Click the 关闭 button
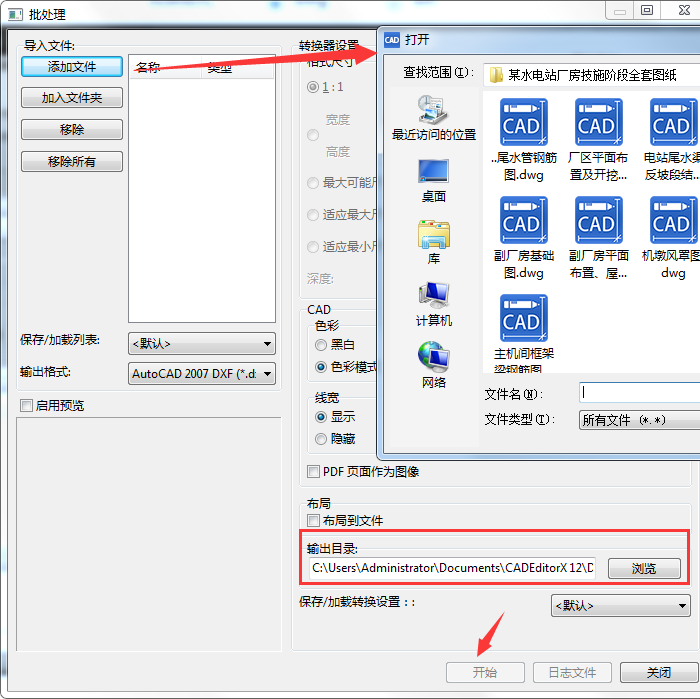Image resolution: width=700 pixels, height=699 pixels. pos(658,672)
